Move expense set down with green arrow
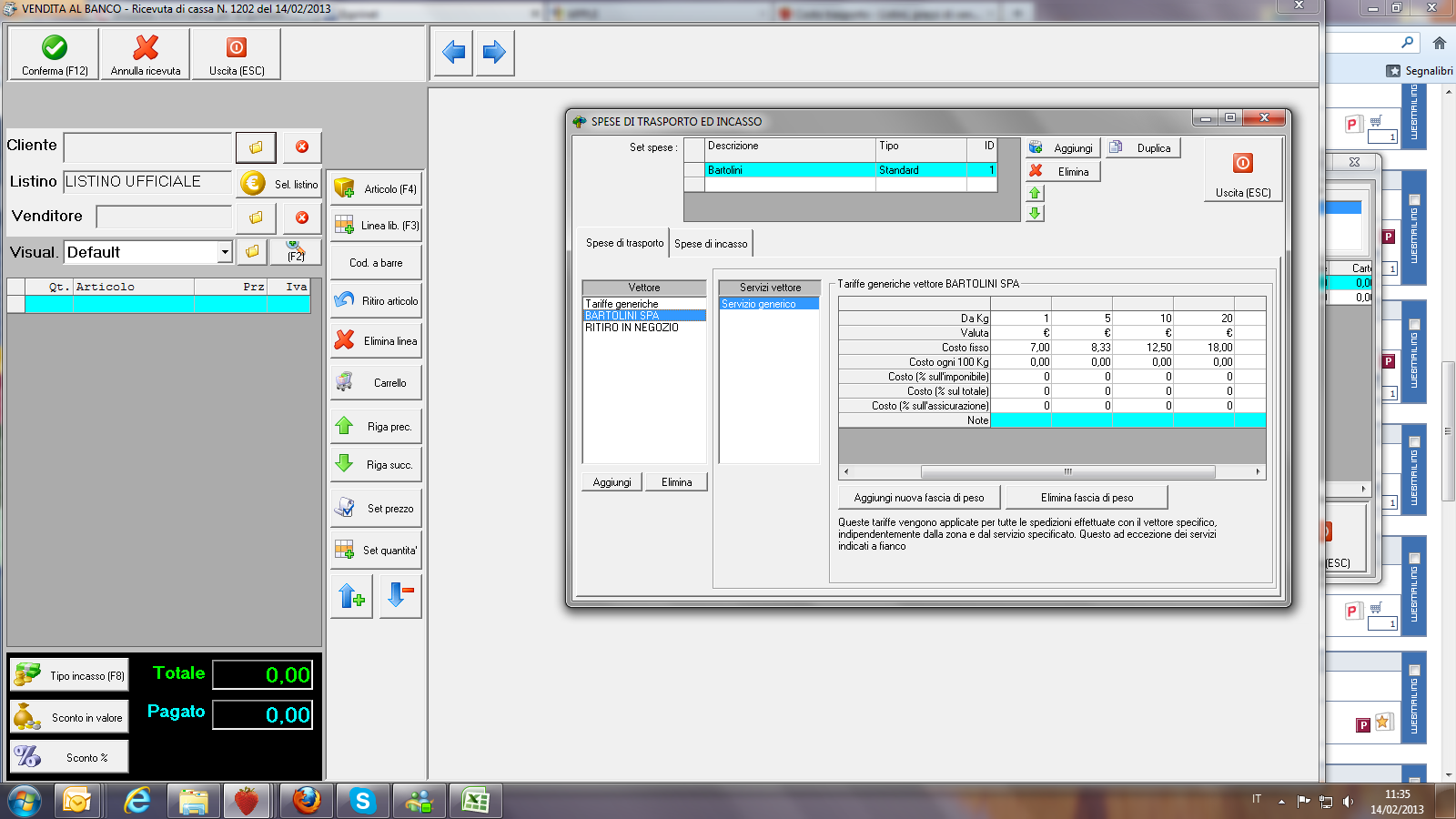Viewport: 1456px width, 819px height. [1035, 213]
